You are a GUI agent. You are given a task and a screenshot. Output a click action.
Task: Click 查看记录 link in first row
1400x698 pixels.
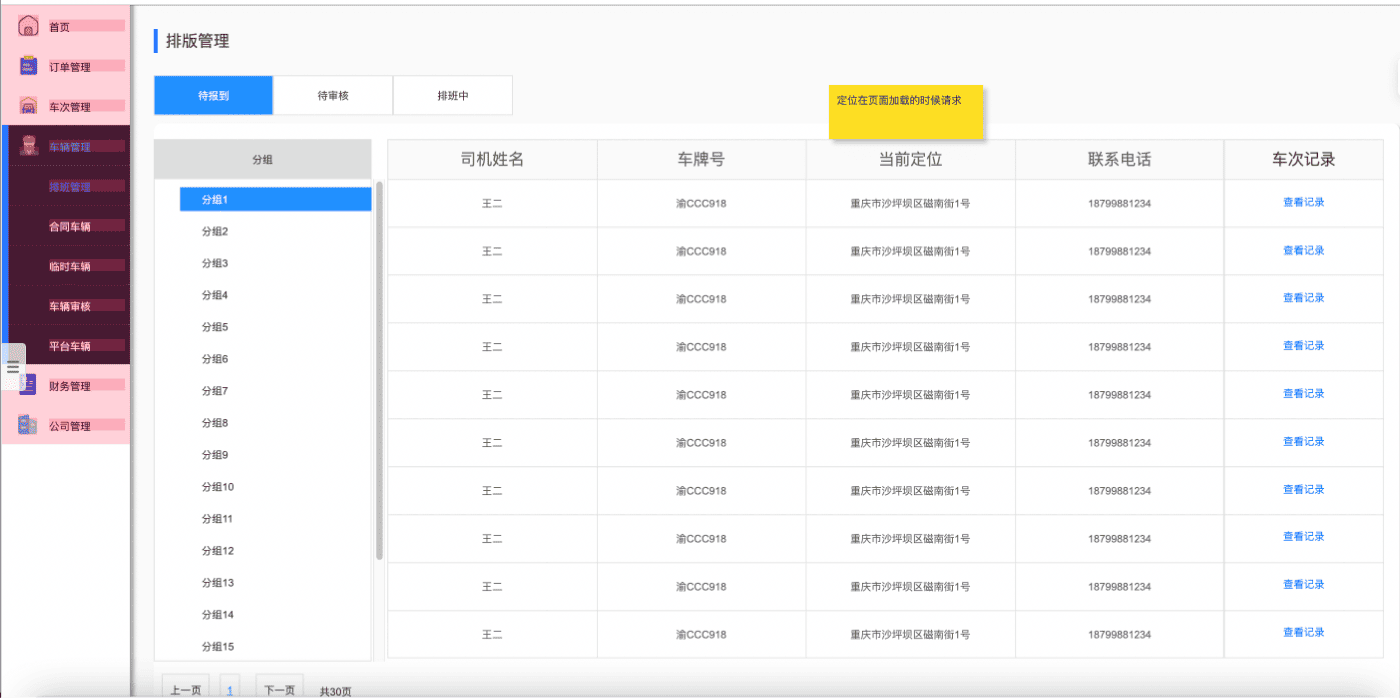[x=1303, y=202]
